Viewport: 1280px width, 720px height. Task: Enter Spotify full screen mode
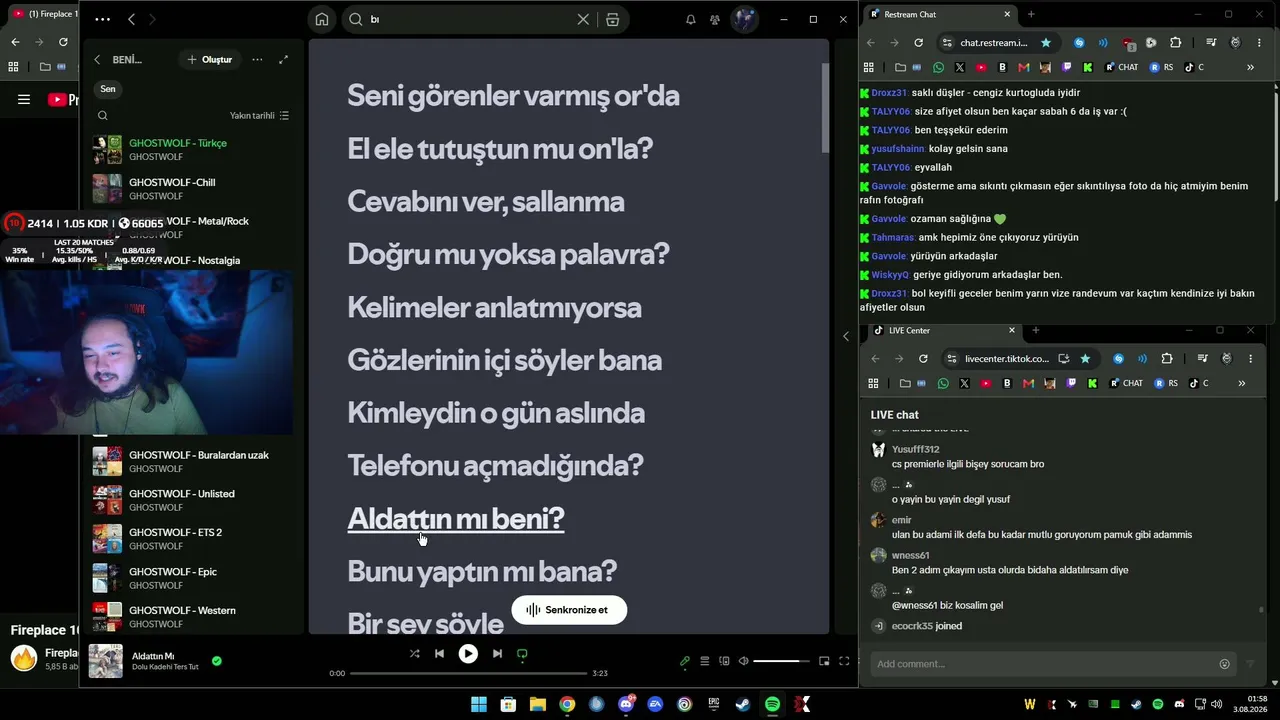(844, 661)
